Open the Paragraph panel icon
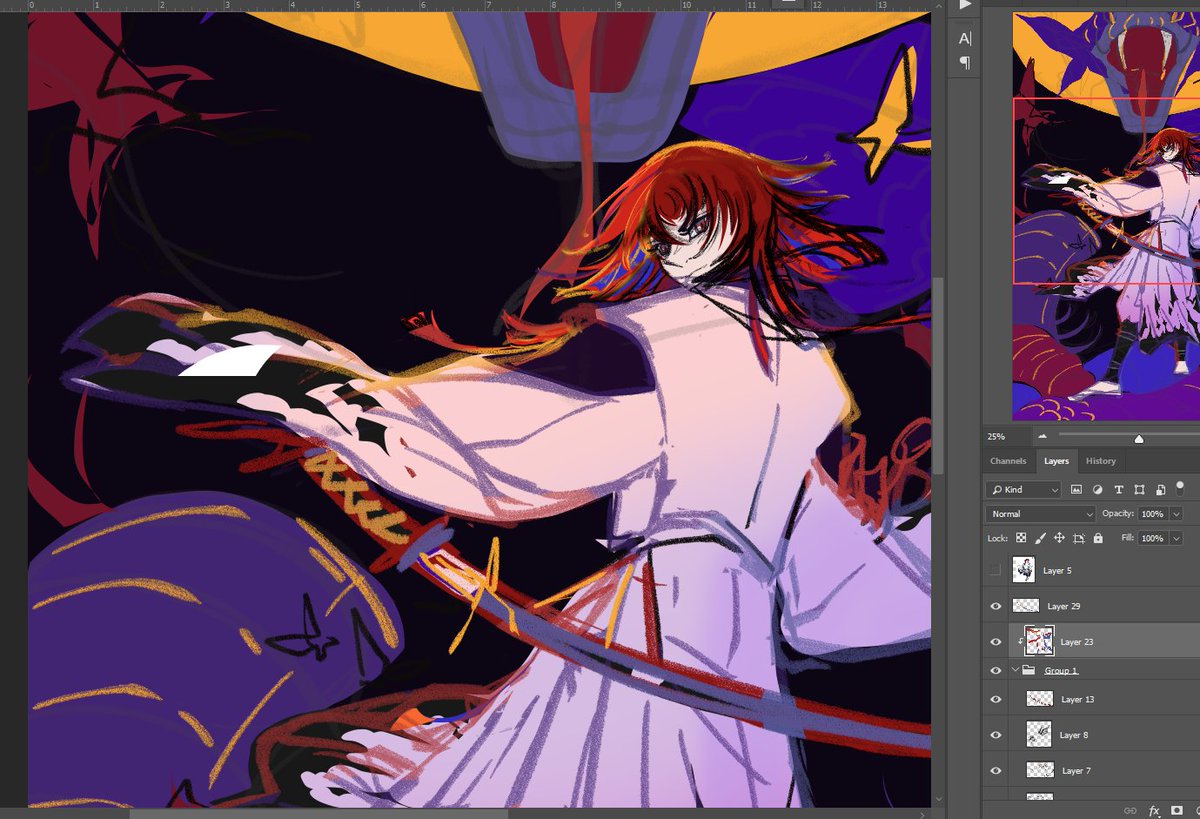The height and width of the screenshot is (819, 1200). pyautogui.click(x=965, y=63)
